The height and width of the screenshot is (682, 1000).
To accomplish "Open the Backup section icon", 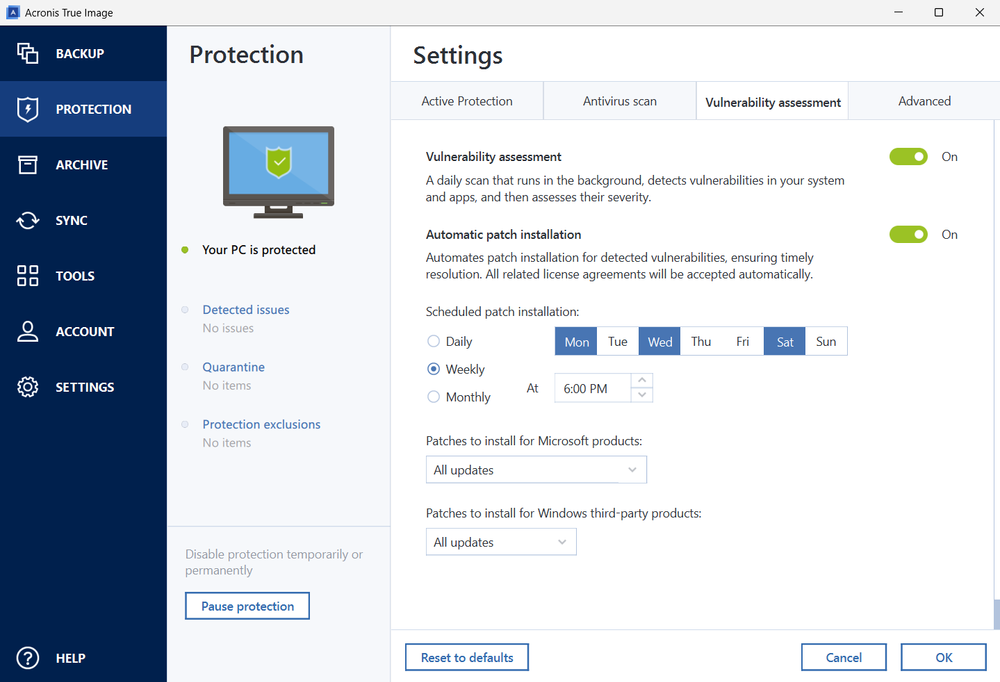I will [28, 54].
